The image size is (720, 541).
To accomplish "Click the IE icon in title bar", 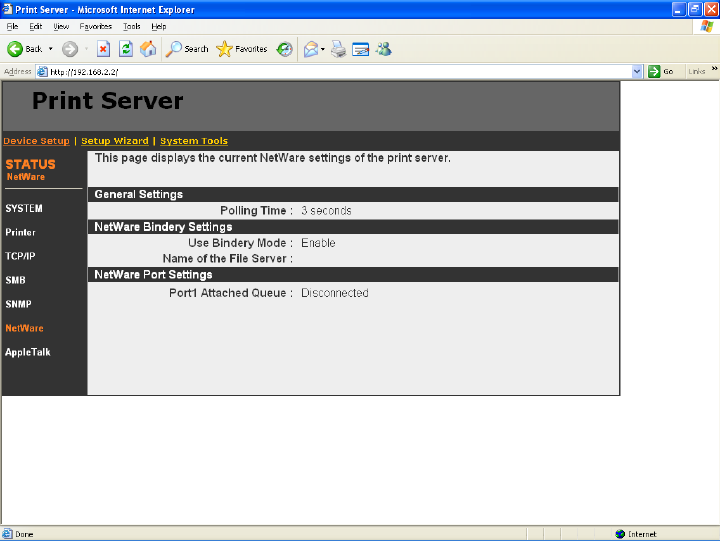I will pyautogui.click(x=7, y=9).
